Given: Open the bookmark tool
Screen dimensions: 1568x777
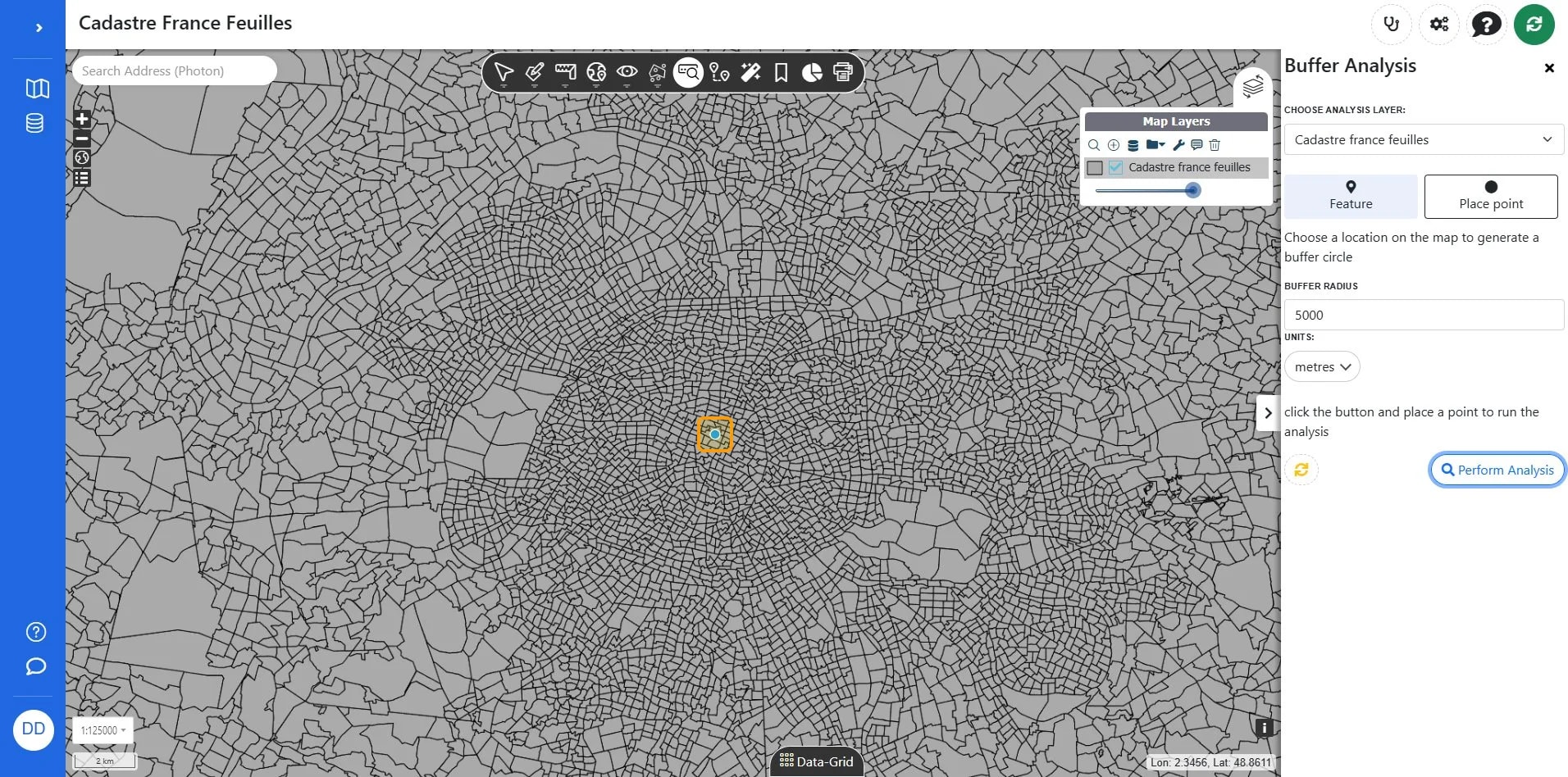Looking at the screenshot, I should pyautogui.click(x=781, y=73).
